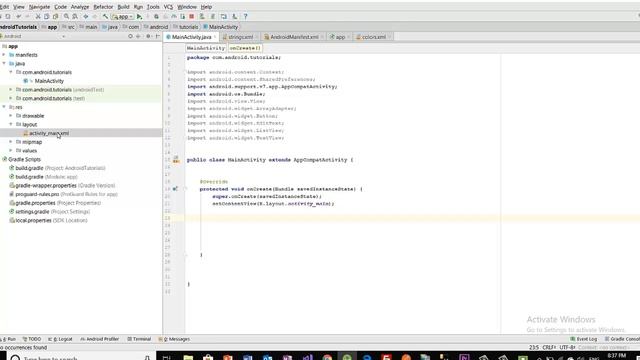Screen dimensions: 640x360
Task: Click onCreate() editor breadcrumb
Action: coord(245,48)
